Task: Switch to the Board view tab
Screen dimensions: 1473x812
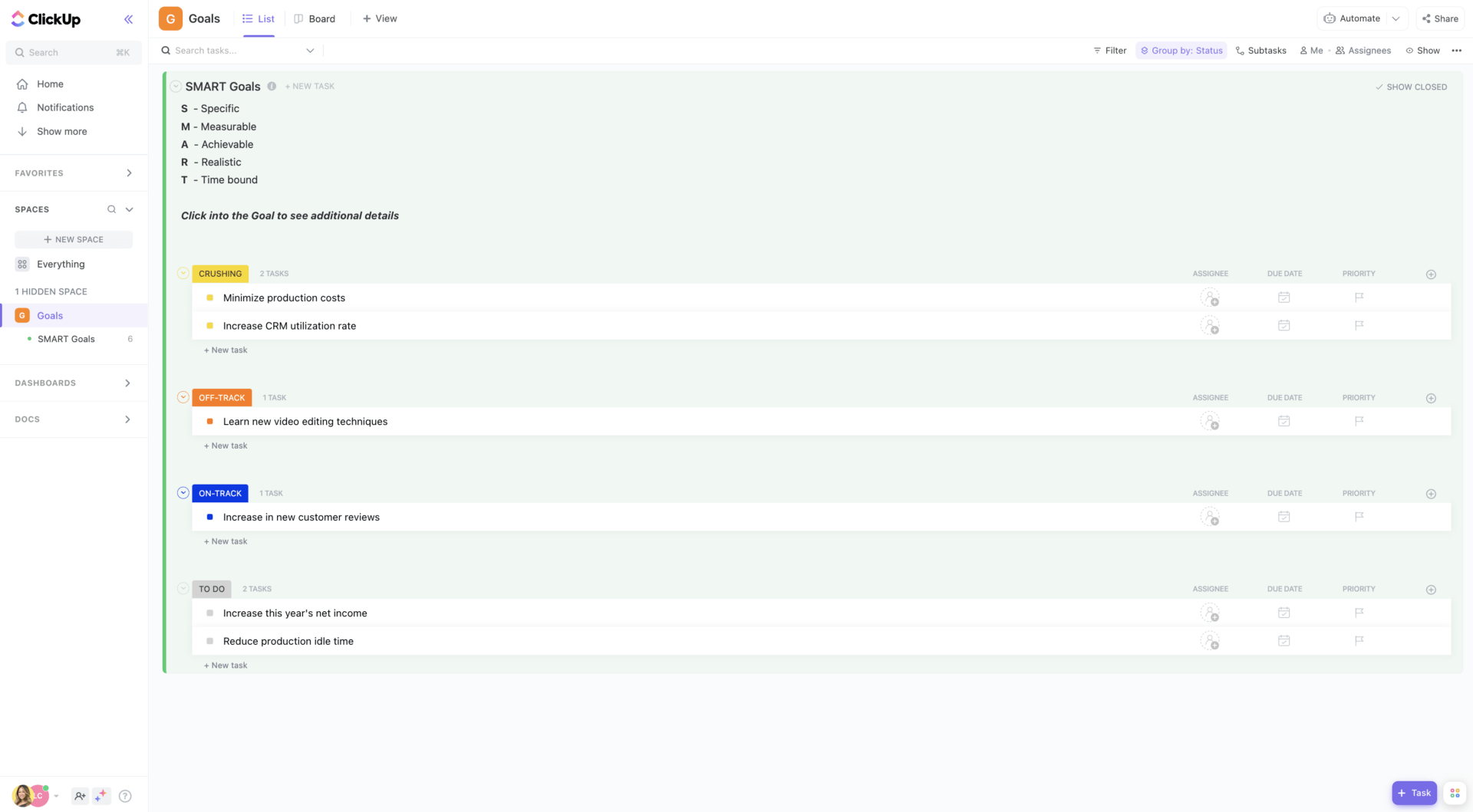Action: point(315,18)
